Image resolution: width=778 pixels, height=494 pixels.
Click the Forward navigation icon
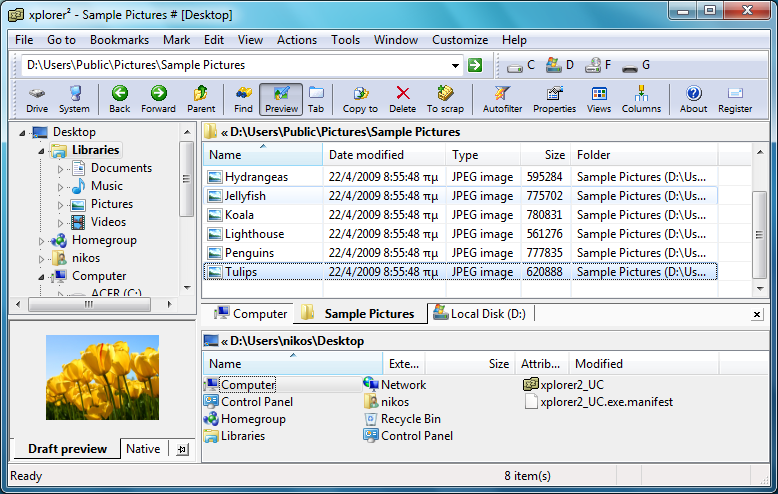click(x=158, y=99)
